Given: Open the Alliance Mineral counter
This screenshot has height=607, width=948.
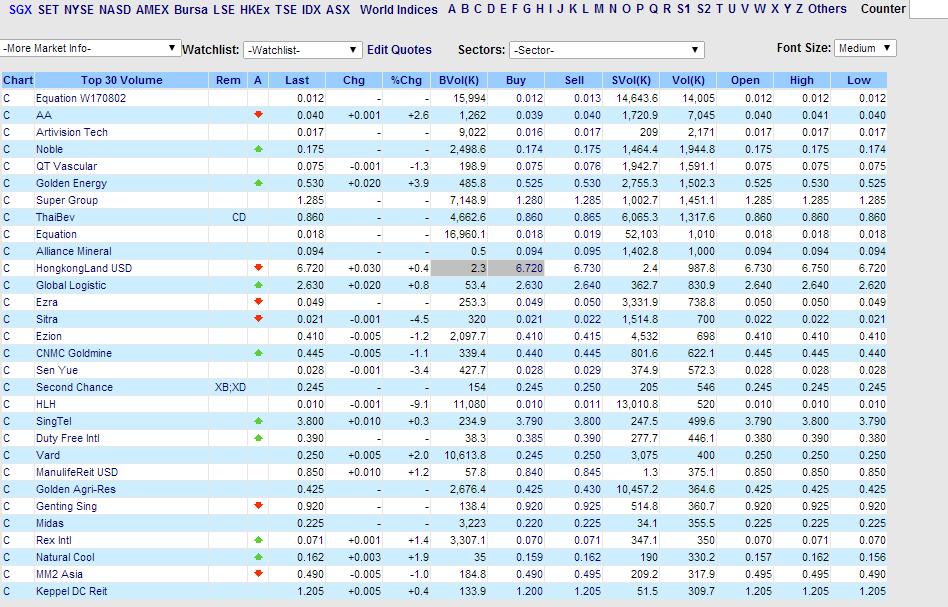Looking at the screenshot, I should (74, 251).
